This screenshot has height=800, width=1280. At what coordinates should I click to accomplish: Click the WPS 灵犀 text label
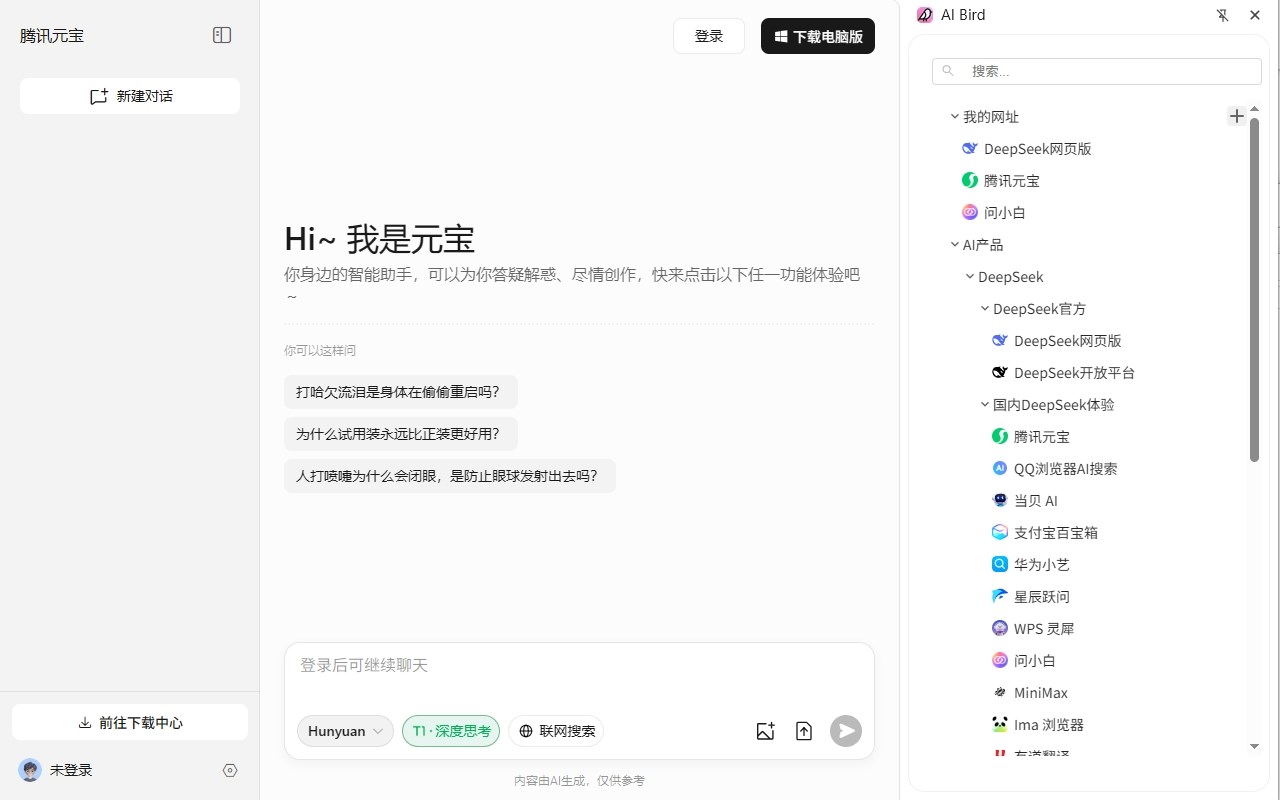(1044, 628)
